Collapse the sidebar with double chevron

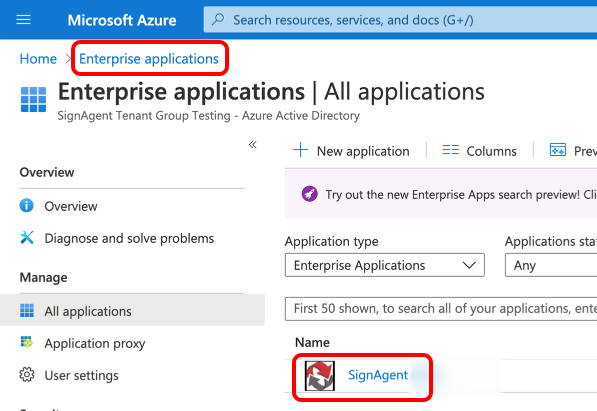coord(252,144)
